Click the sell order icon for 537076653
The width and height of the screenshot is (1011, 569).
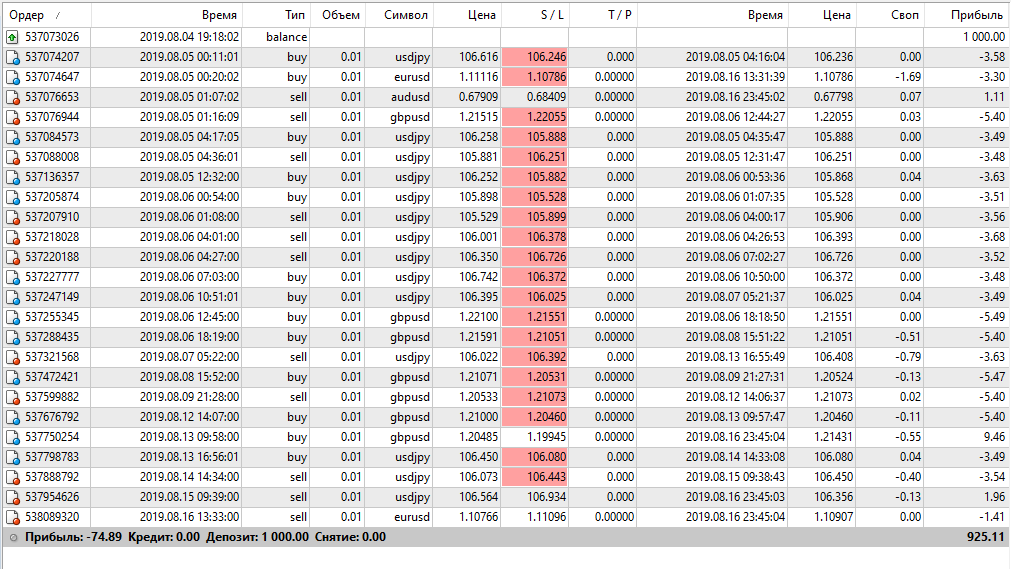(x=12, y=97)
